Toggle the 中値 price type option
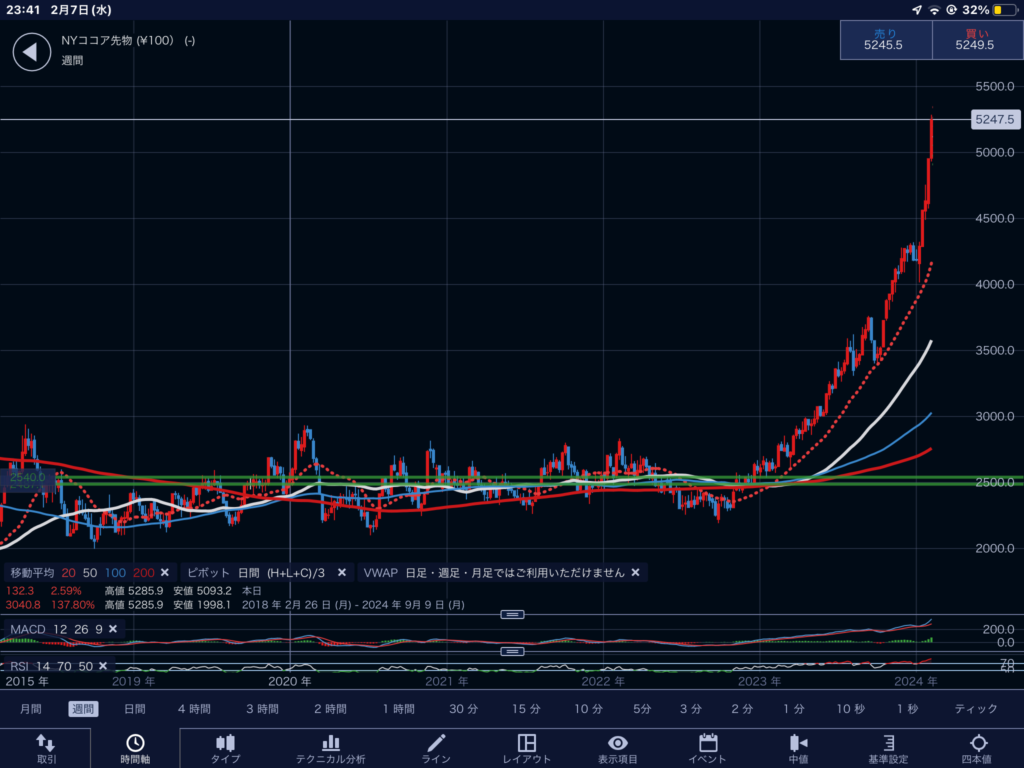The image size is (1024, 768). [798, 743]
